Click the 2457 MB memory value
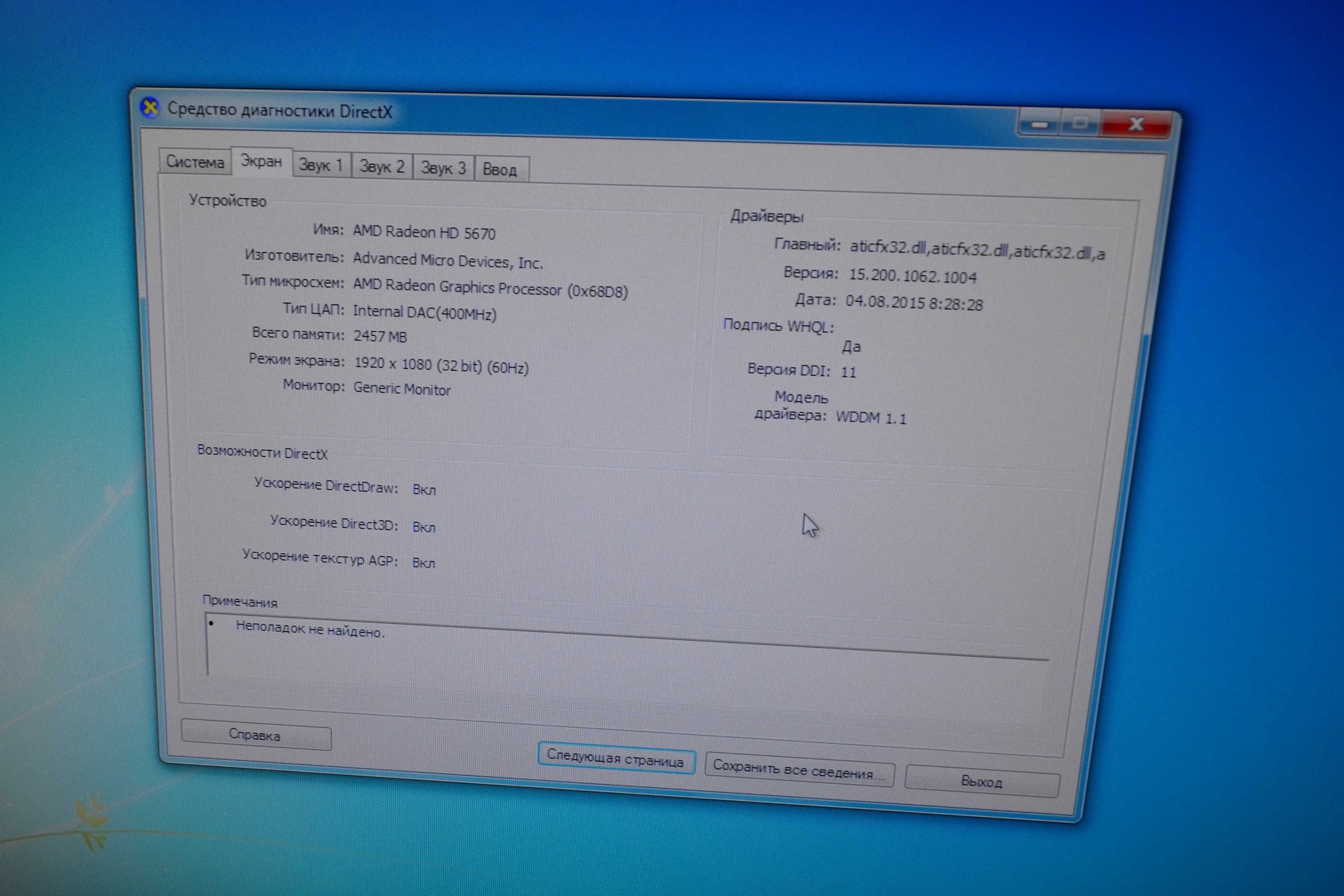 (380, 336)
